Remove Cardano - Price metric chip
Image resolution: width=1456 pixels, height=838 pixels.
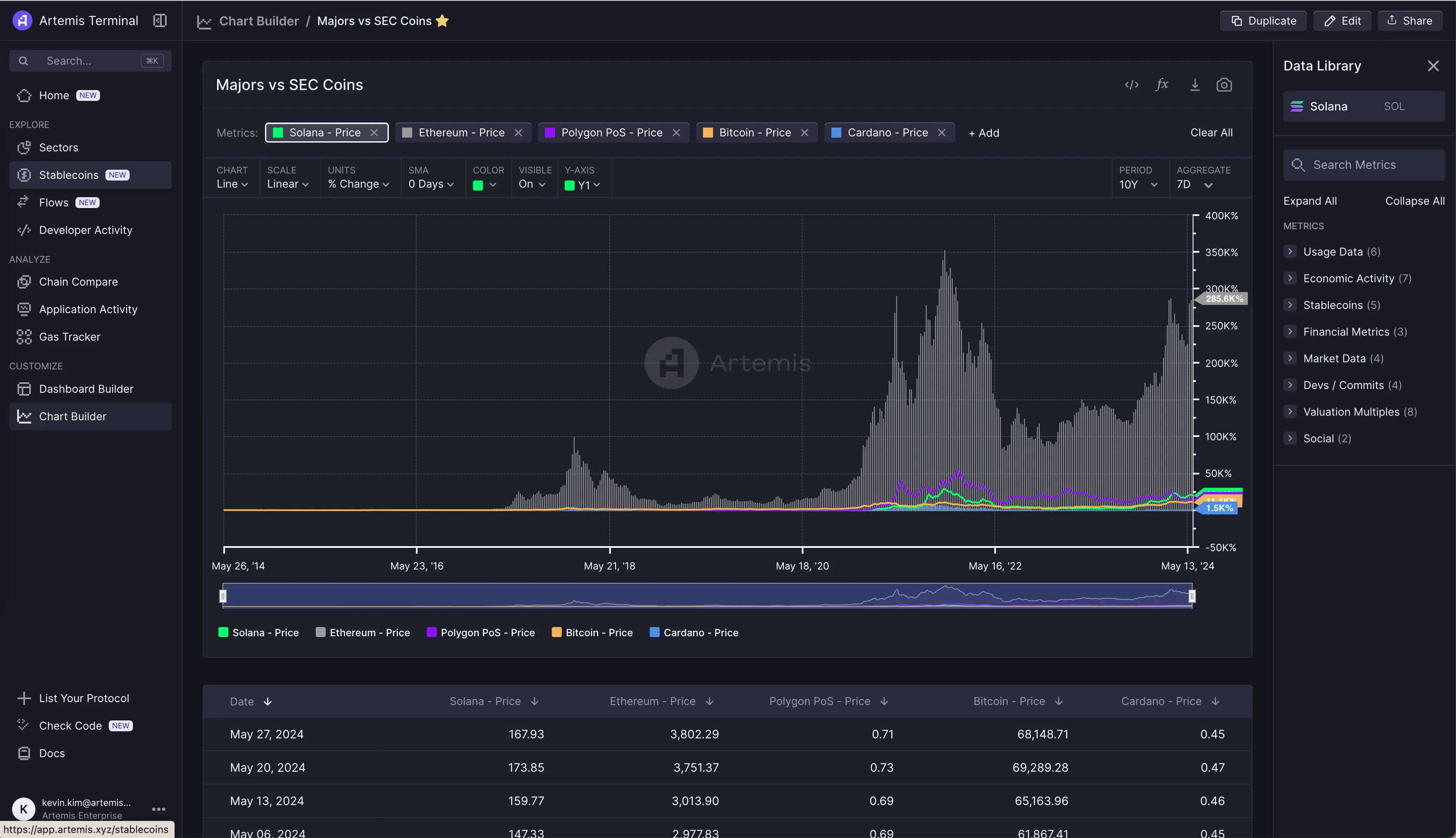pyautogui.click(x=942, y=133)
